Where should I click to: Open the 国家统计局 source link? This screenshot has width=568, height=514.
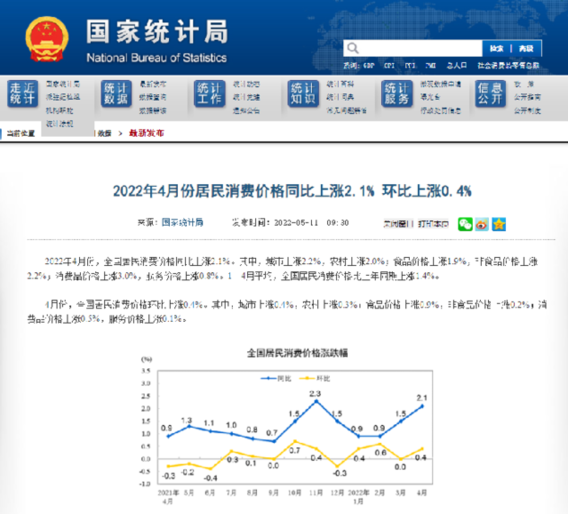pos(182,222)
